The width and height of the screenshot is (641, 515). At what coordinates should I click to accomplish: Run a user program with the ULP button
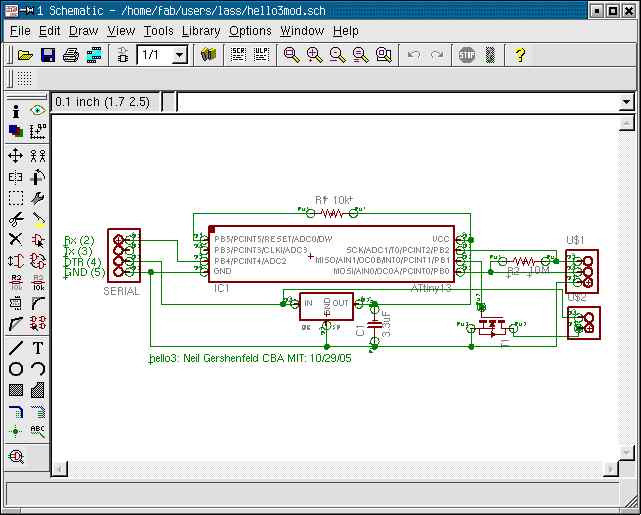point(259,55)
